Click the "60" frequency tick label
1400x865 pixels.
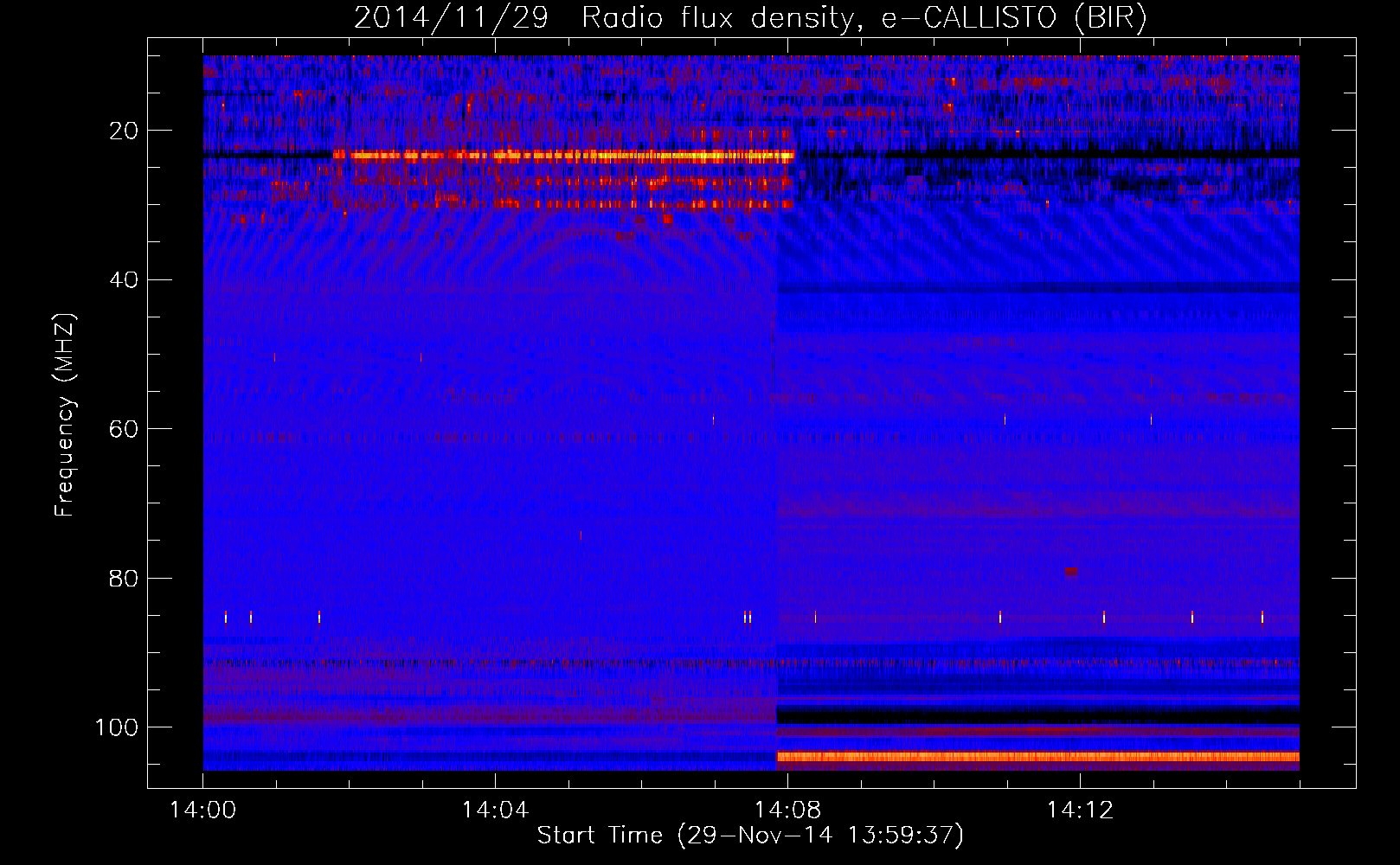click(124, 429)
